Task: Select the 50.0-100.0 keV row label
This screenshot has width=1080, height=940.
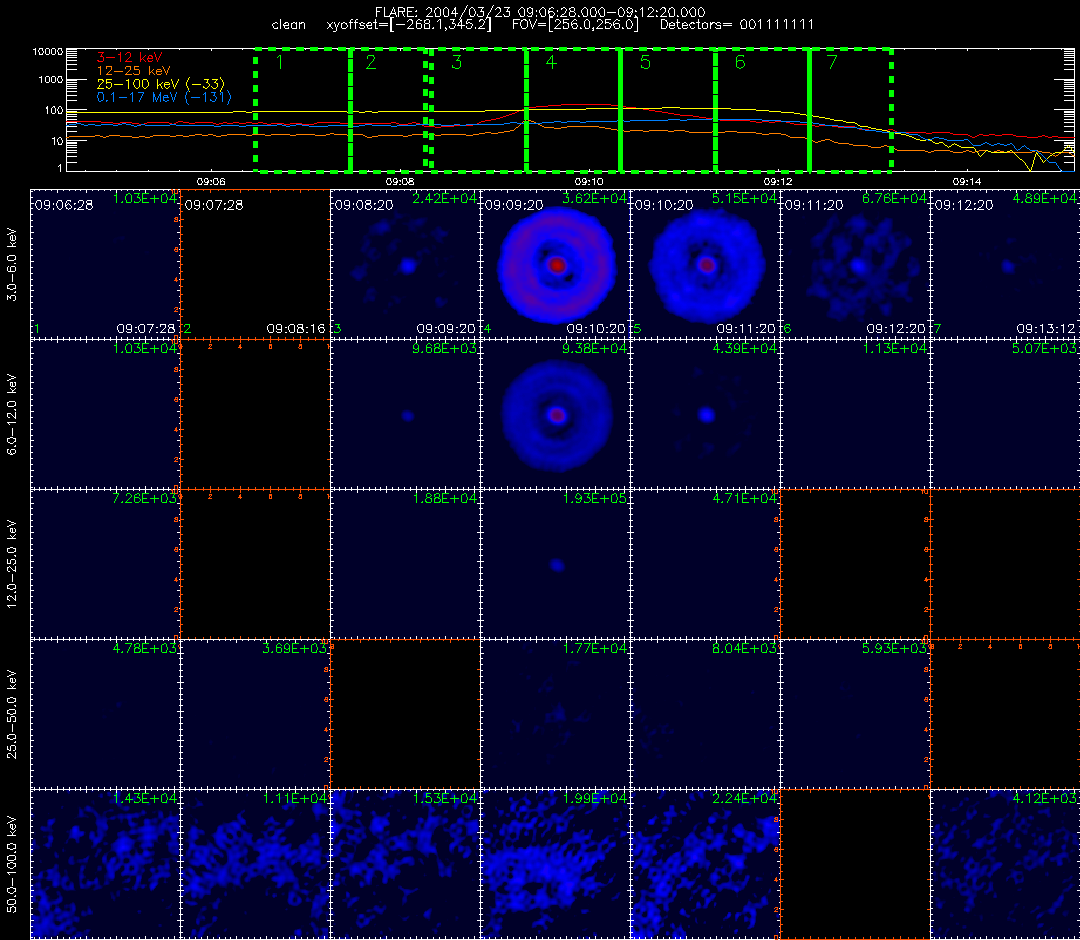Action: (12, 865)
